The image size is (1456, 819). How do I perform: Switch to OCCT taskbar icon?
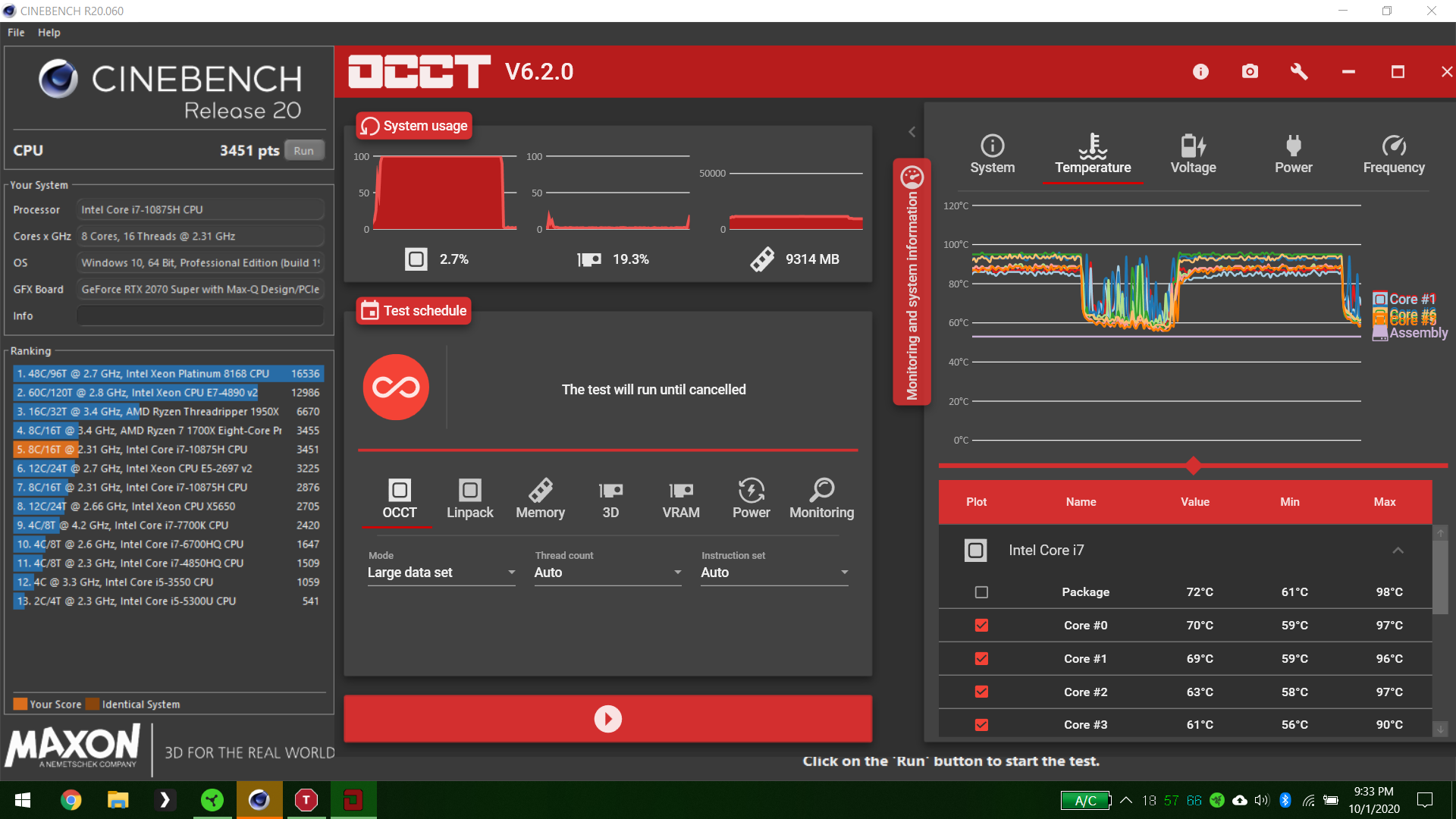click(x=353, y=800)
